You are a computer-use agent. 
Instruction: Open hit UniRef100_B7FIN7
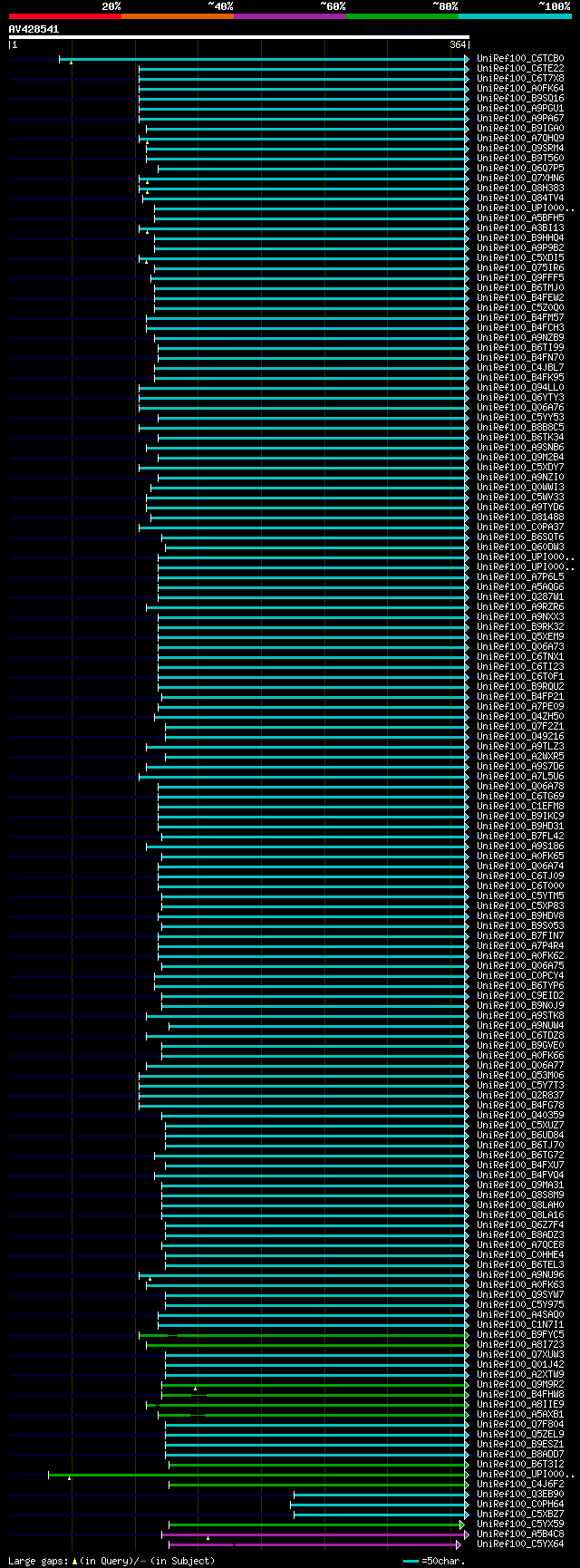click(x=520, y=936)
